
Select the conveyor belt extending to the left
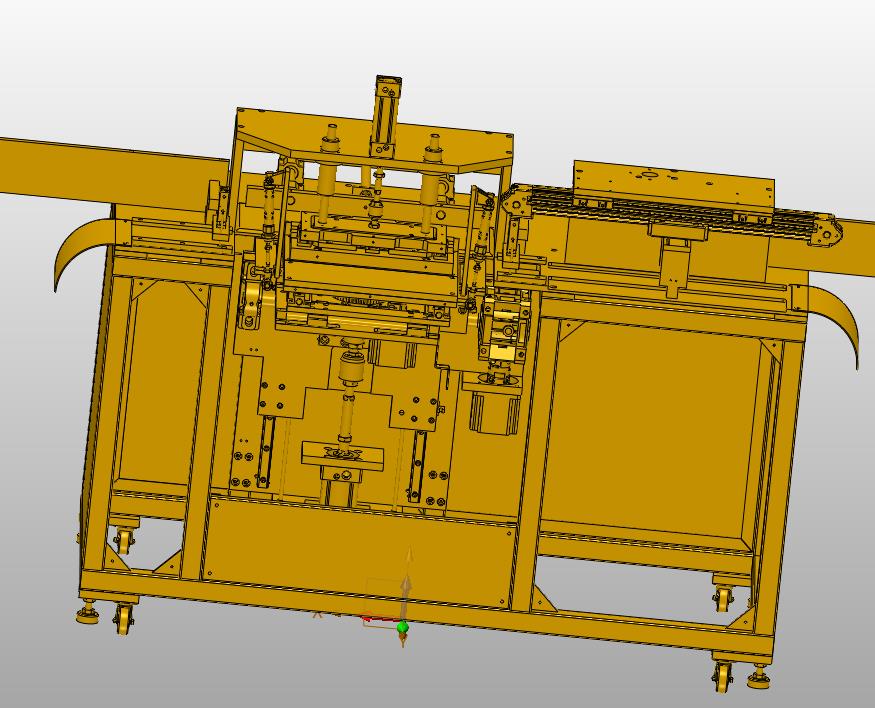[114, 171]
